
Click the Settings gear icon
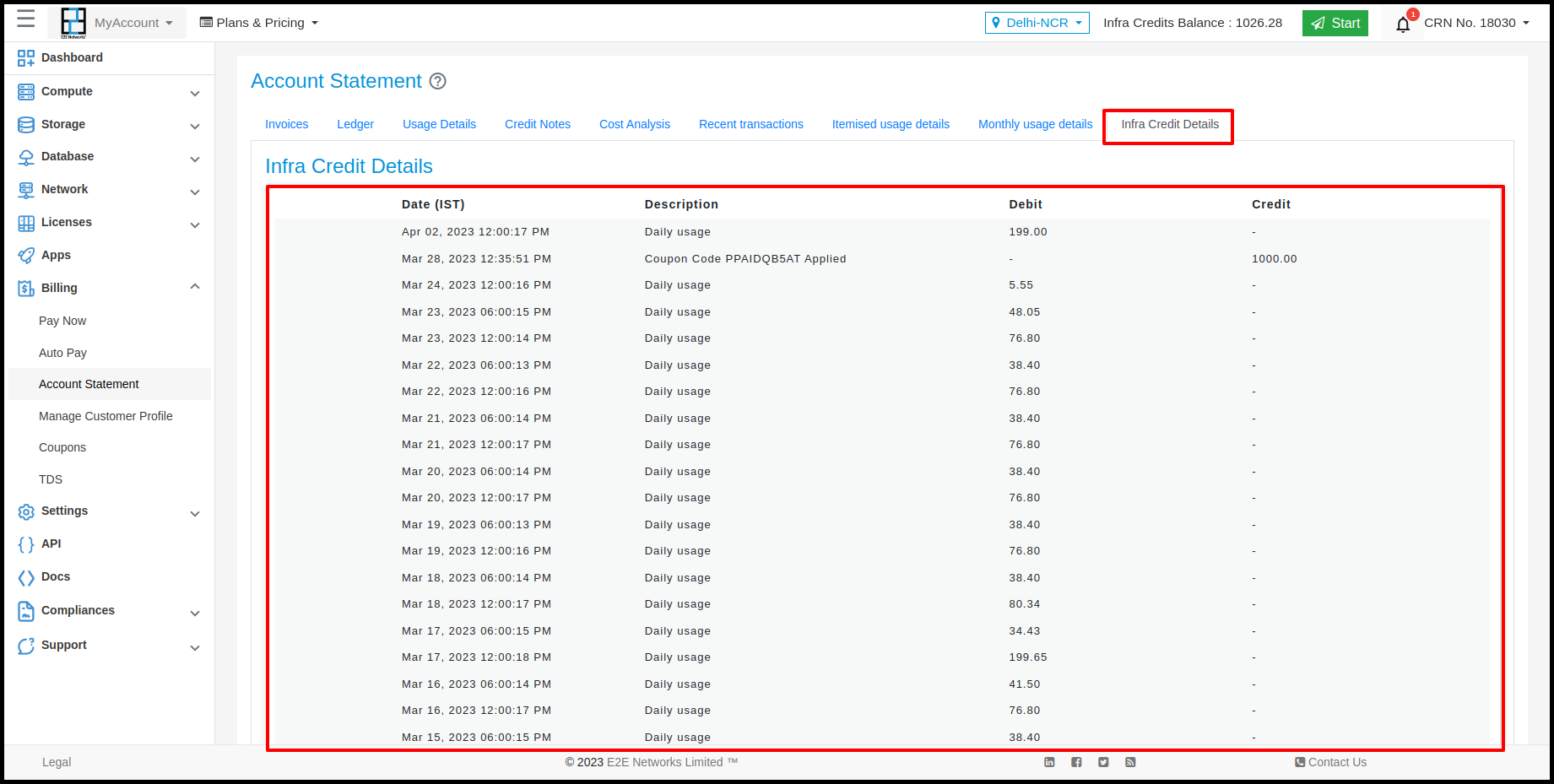coord(26,511)
